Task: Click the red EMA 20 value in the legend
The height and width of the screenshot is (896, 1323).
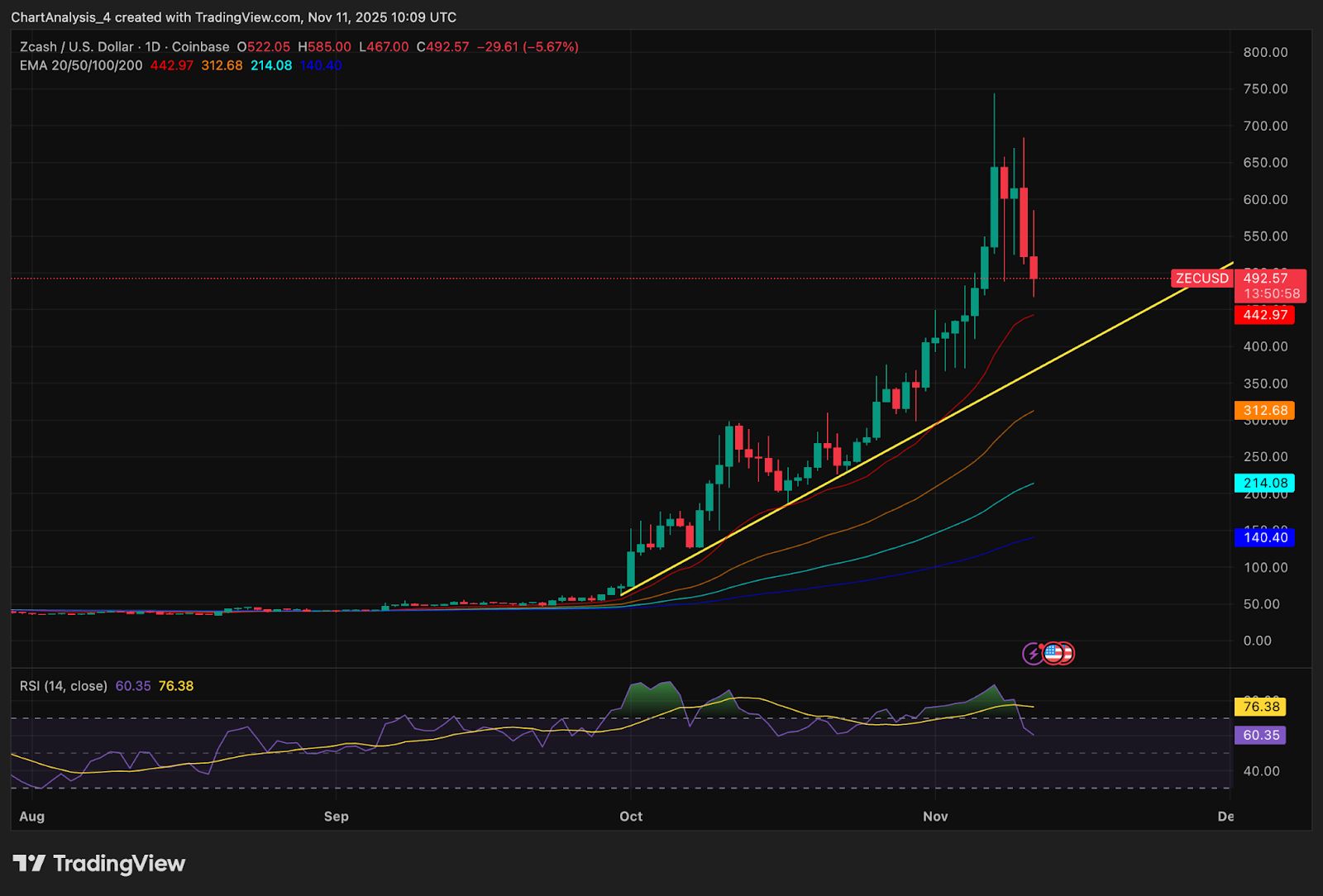Action: click(x=170, y=64)
